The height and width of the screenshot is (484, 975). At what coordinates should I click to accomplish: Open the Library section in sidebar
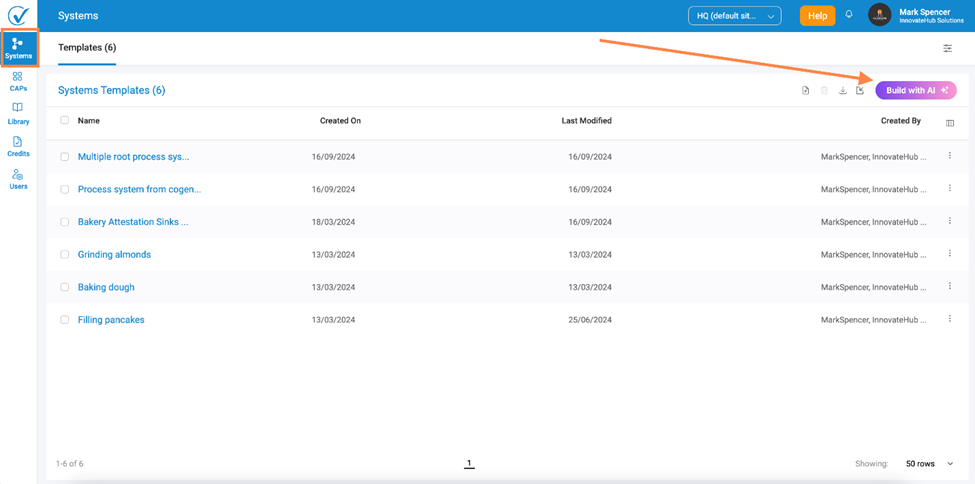18,114
